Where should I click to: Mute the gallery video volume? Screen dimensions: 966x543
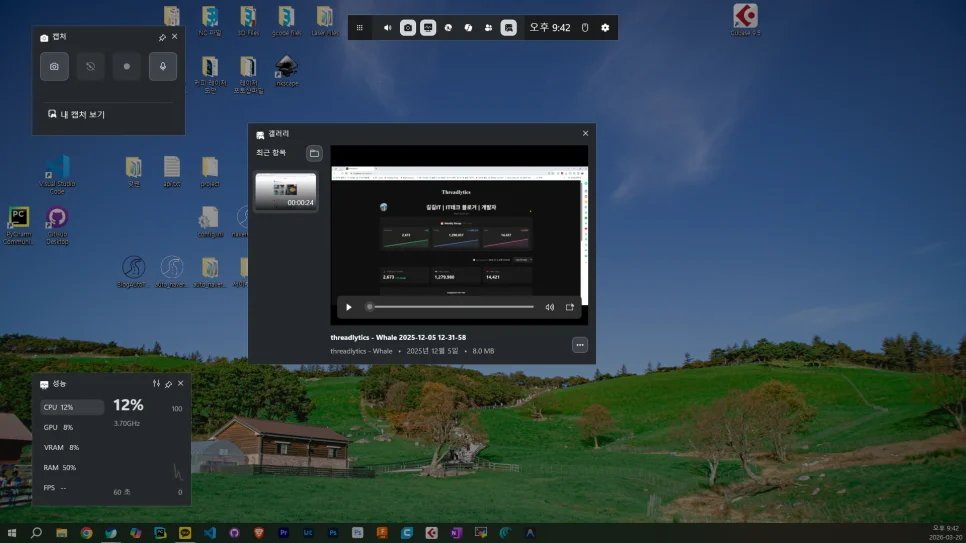tap(550, 307)
